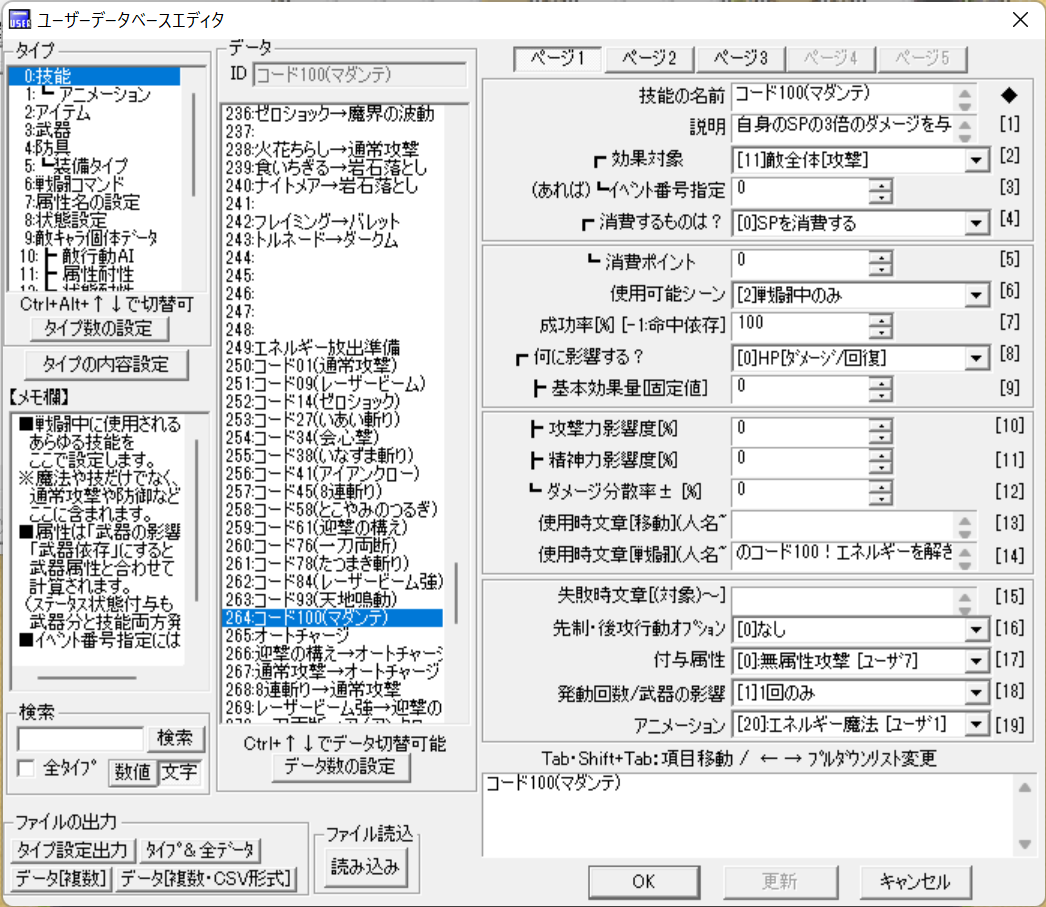Increase the イベント番号指定 value with the spinner
Image resolution: width=1046 pixels, height=907 pixels.
pos(881,185)
